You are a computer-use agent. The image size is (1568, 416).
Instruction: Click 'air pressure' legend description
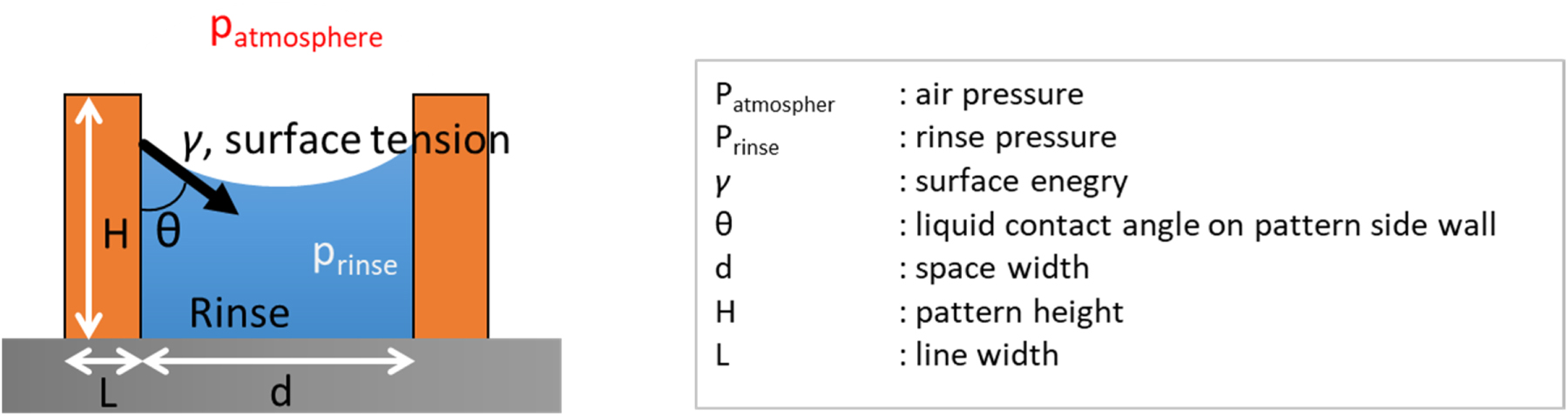998,94
